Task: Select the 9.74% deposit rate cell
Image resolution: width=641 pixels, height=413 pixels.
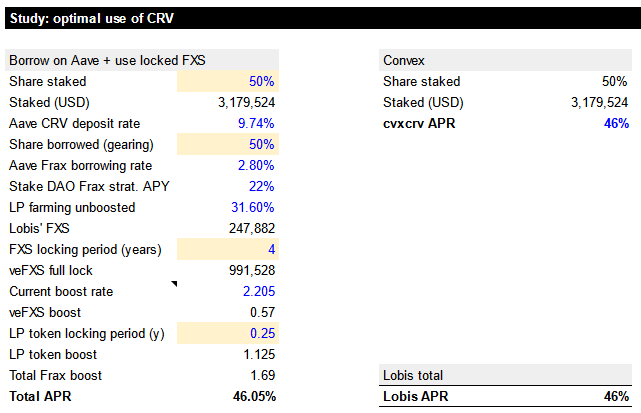Action: [x=256, y=123]
